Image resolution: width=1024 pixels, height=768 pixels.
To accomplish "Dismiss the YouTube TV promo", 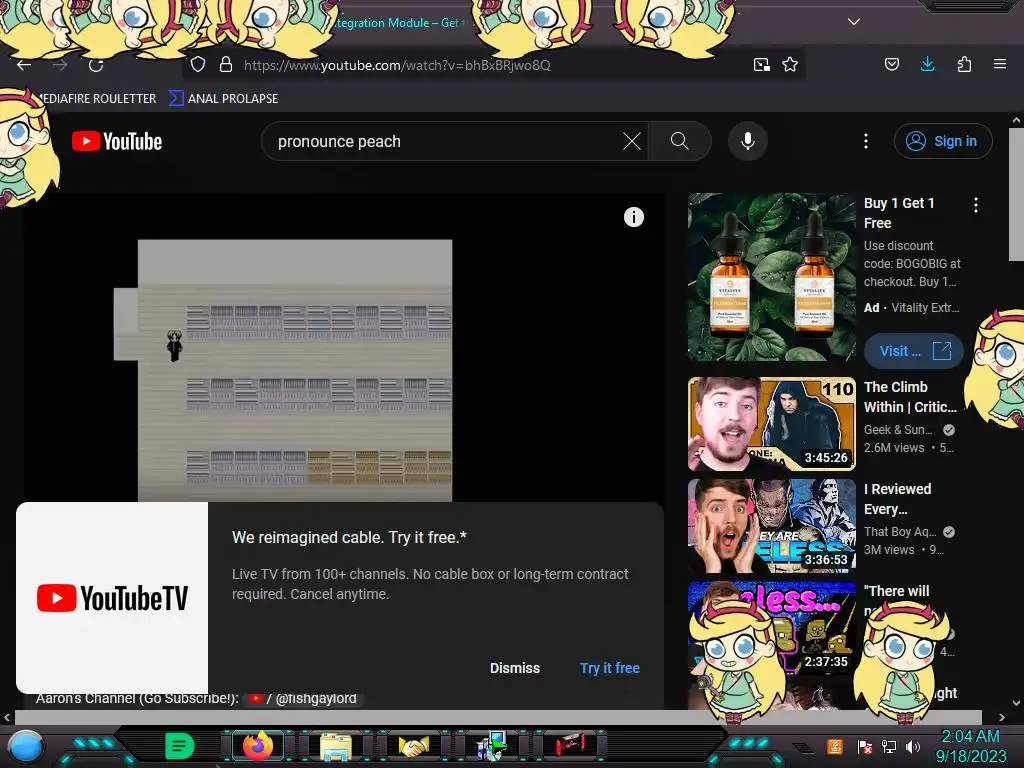I will tap(515, 668).
